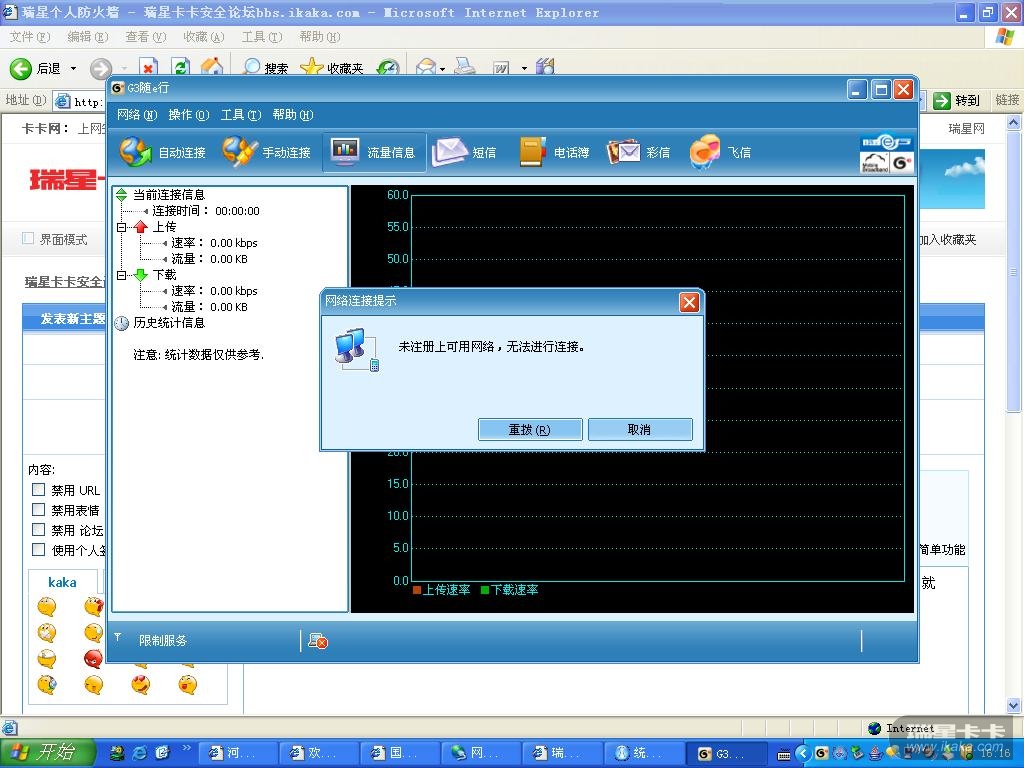Open the 加入收藏夹 link in IE page
This screenshot has height=768, width=1024.
948,240
